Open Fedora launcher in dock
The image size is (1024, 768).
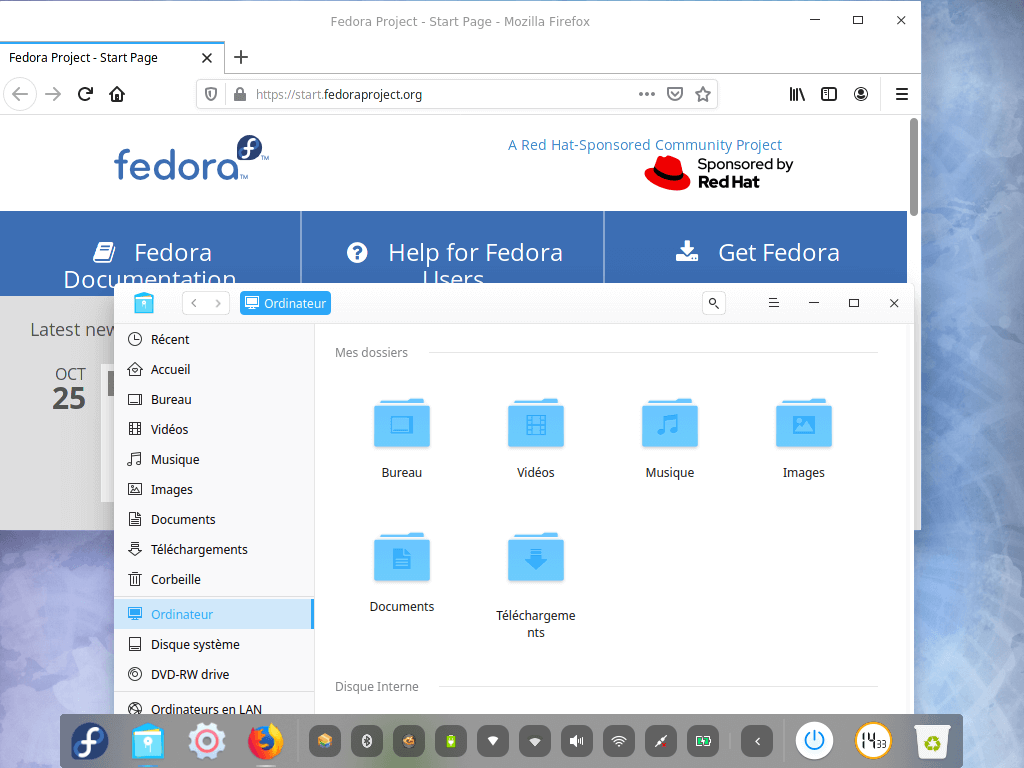[89, 741]
